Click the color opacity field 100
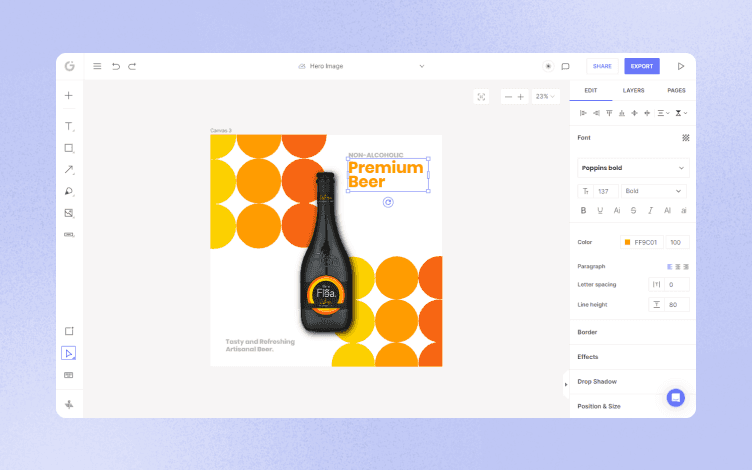The height and width of the screenshot is (470, 752). point(677,243)
